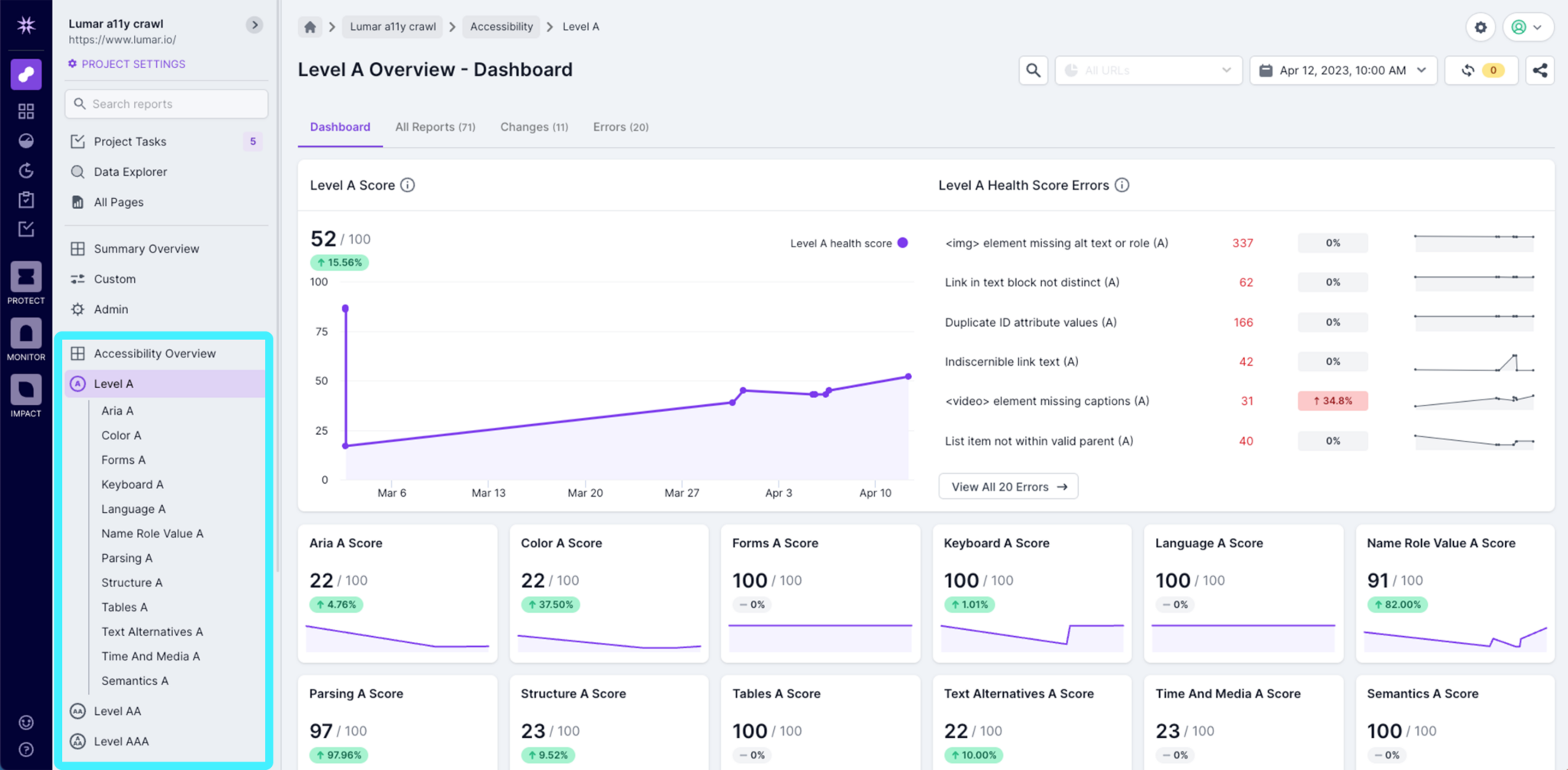Open the tasks clipboard icon in the left rail
This screenshot has width=1568, height=770.
coord(25,199)
